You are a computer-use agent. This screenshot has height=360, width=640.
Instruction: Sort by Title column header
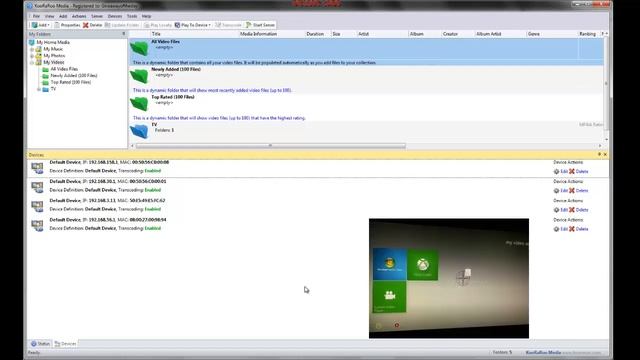pos(156,34)
